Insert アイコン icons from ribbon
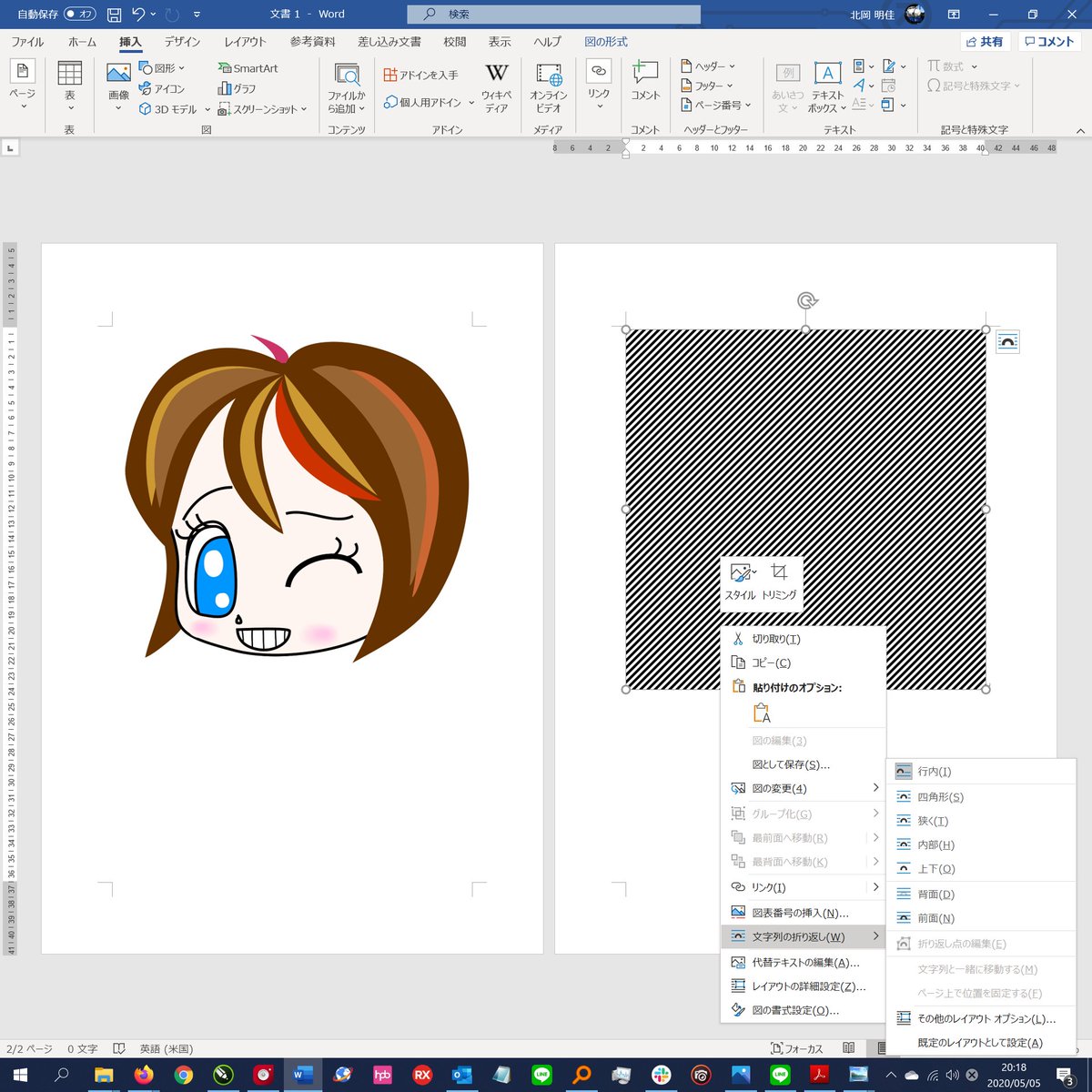Viewport: 1092px width, 1092px height. tap(162, 88)
